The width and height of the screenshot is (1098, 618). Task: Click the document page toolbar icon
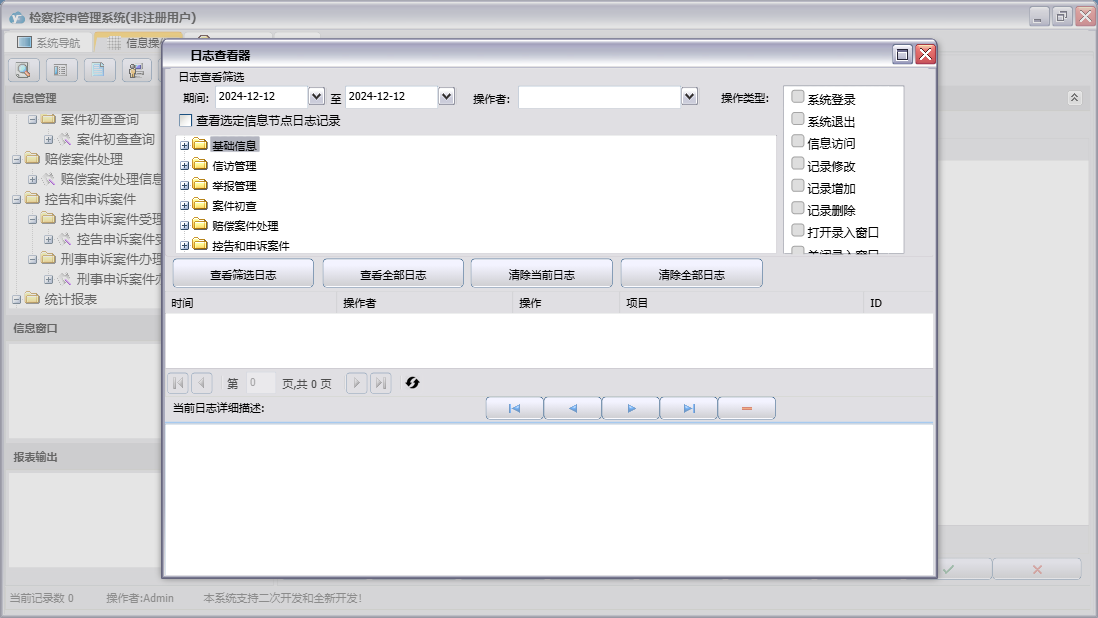(99, 70)
